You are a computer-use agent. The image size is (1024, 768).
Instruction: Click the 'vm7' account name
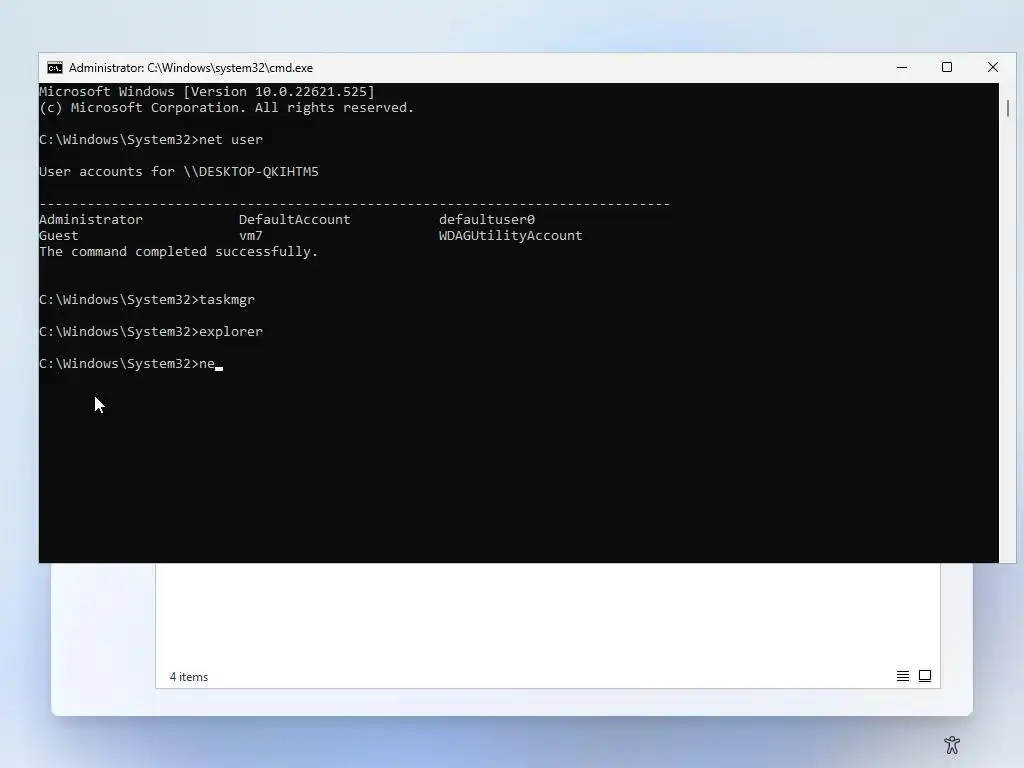tap(251, 236)
